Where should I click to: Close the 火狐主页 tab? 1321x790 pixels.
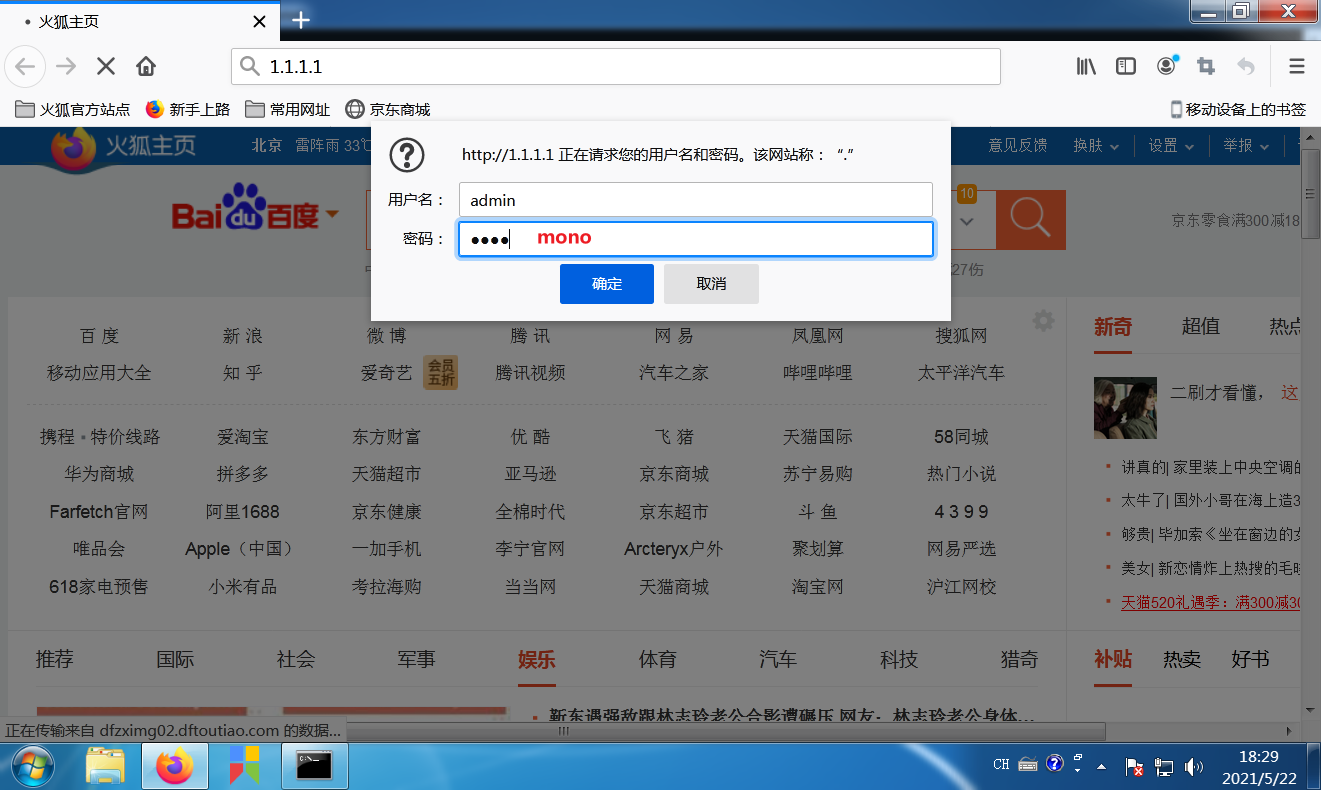(x=259, y=21)
